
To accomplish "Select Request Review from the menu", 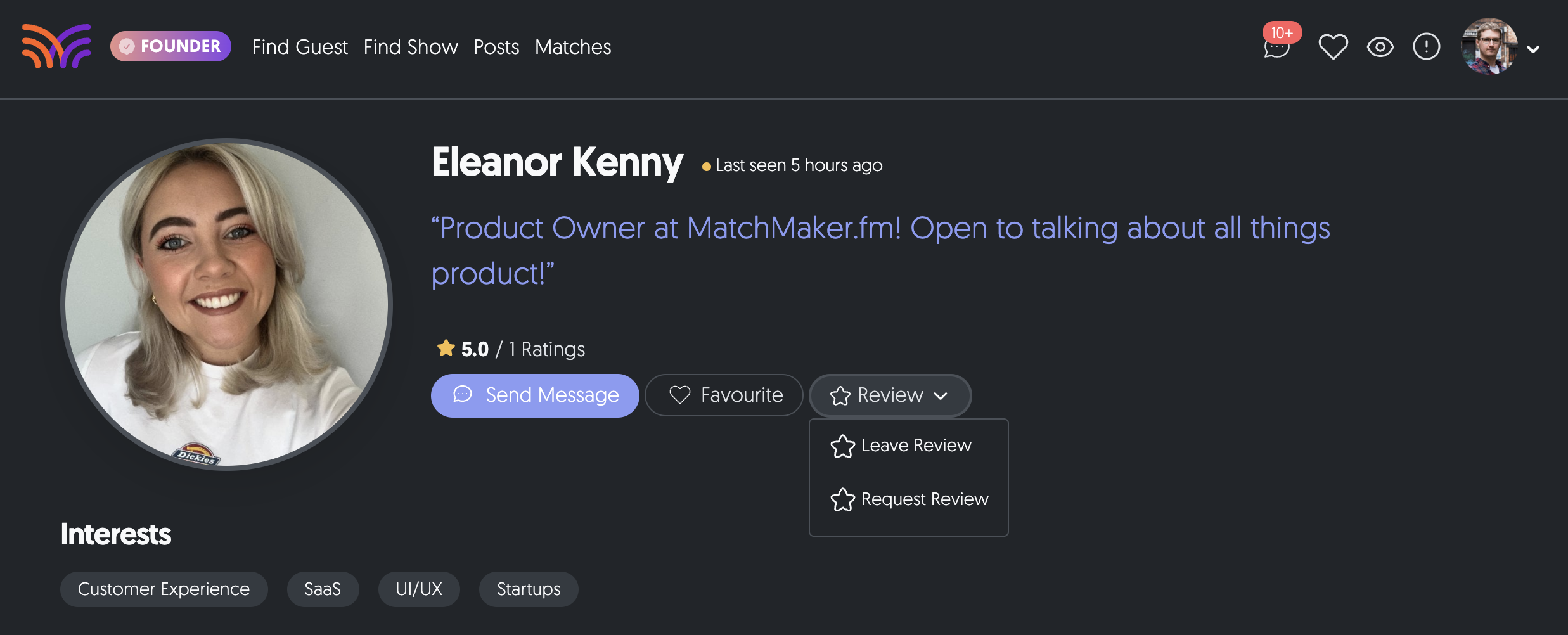I will 924,499.
